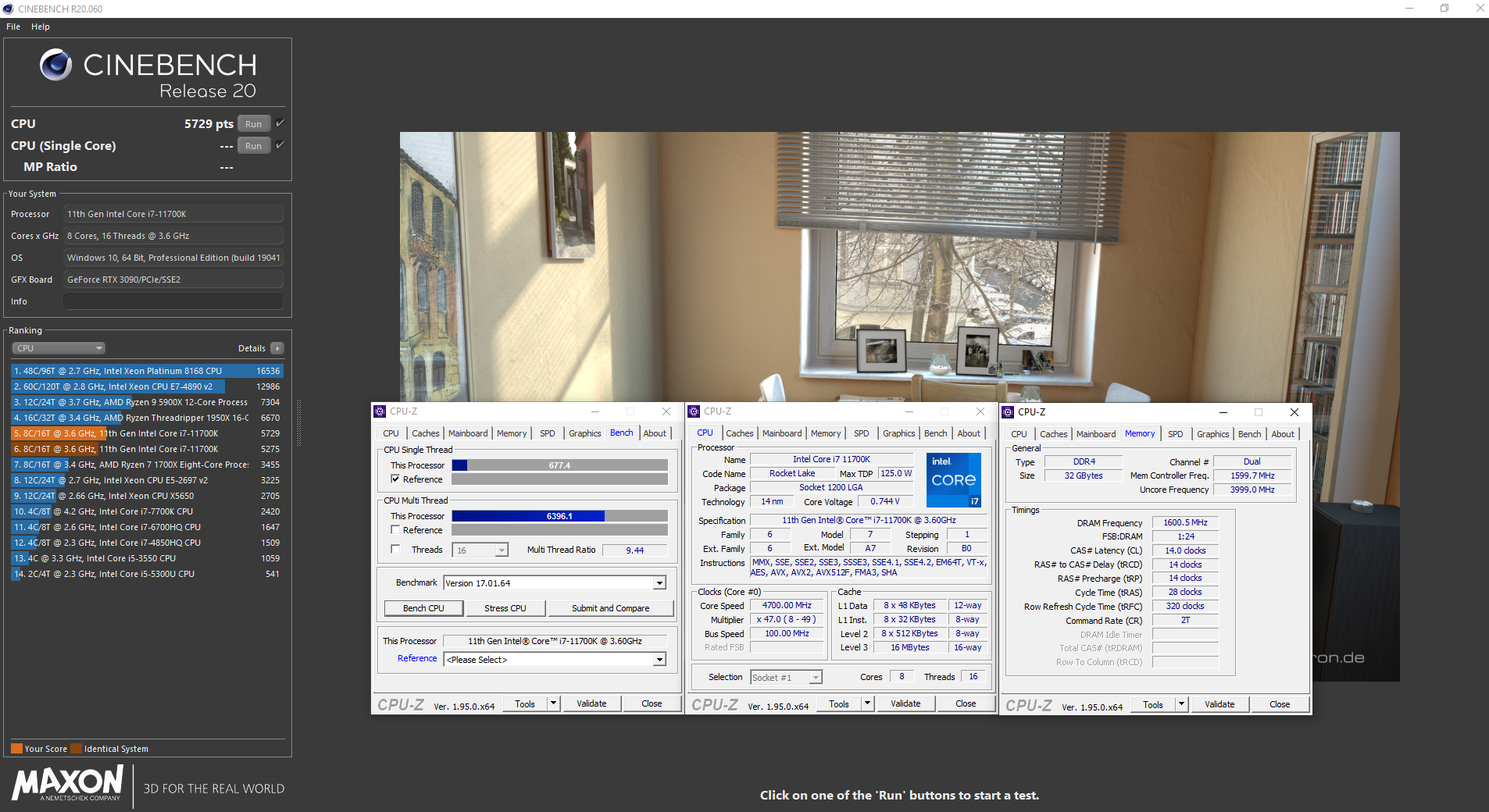This screenshot has height=812, width=1489.
Task: Open Tools dropdown arrow in Memory window
Action: [1181, 704]
